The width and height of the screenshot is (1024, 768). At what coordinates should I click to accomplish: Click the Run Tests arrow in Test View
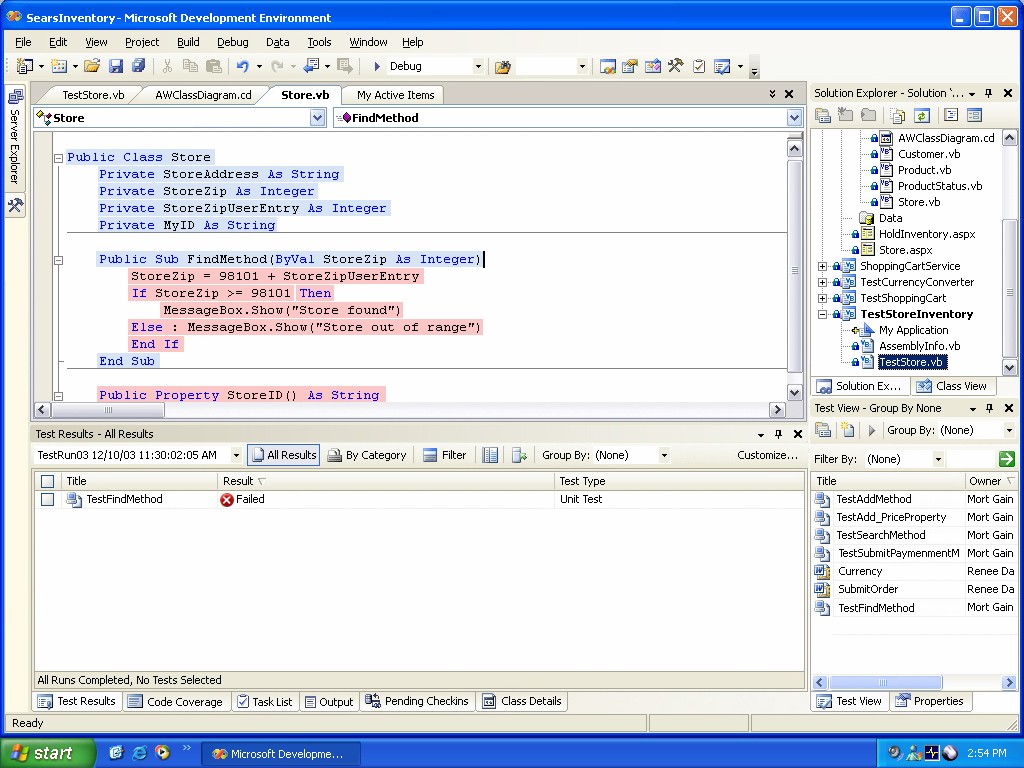click(x=871, y=430)
